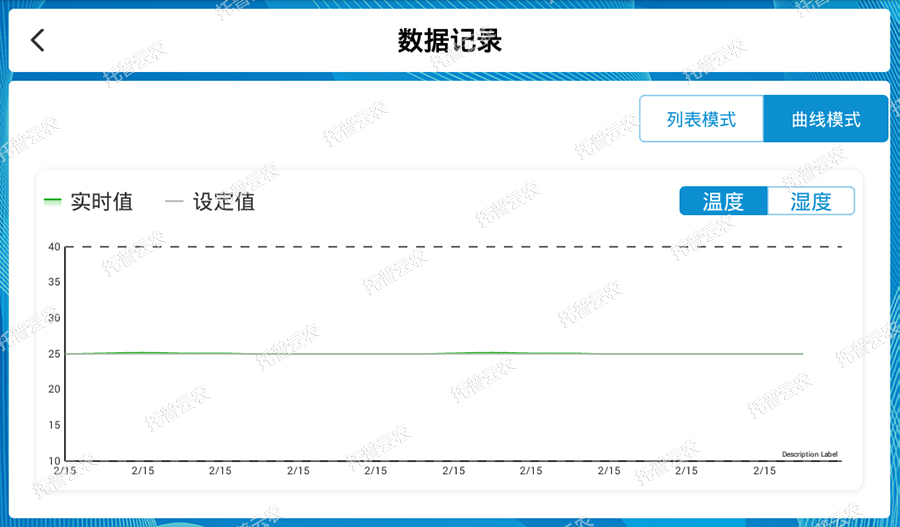Image resolution: width=900 pixels, height=527 pixels.
Task: Toggle the 设定值 legend label
Action: click(x=224, y=201)
